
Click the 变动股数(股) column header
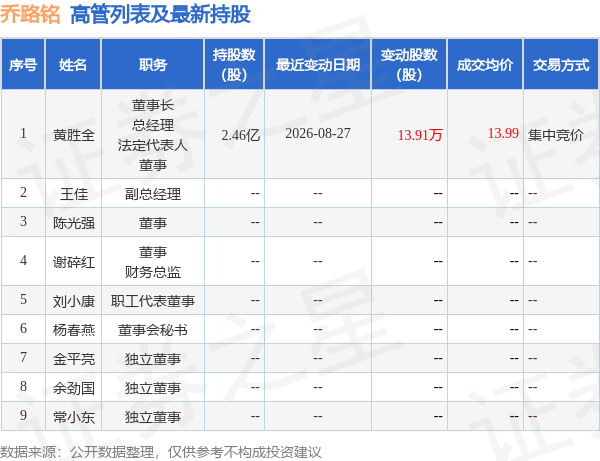click(409, 64)
